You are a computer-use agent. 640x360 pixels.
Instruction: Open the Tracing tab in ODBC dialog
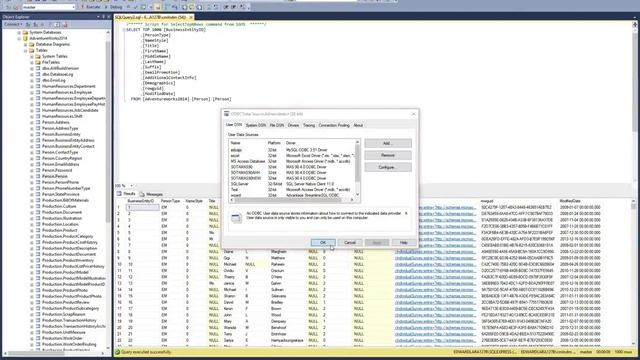click(x=309, y=125)
